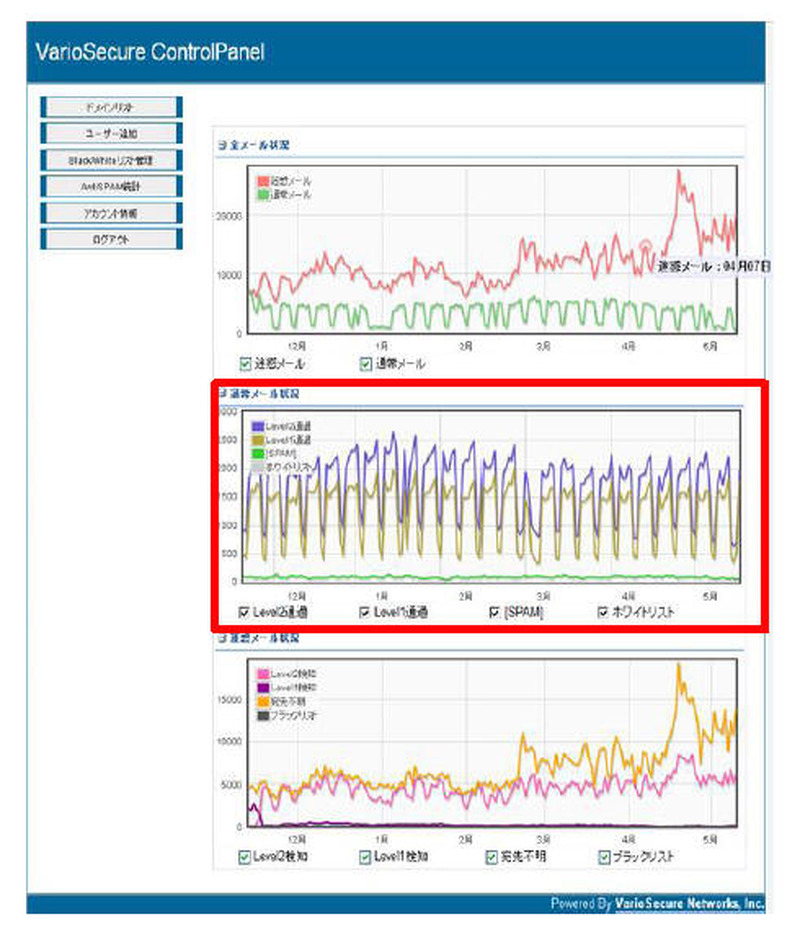800x945 pixels.
Task: Hide the [SPAM] series in the chart
Action: tap(495, 612)
